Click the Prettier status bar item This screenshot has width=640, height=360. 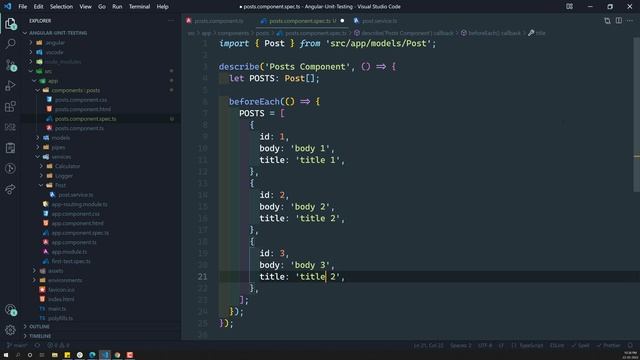[x=608, y=345]
